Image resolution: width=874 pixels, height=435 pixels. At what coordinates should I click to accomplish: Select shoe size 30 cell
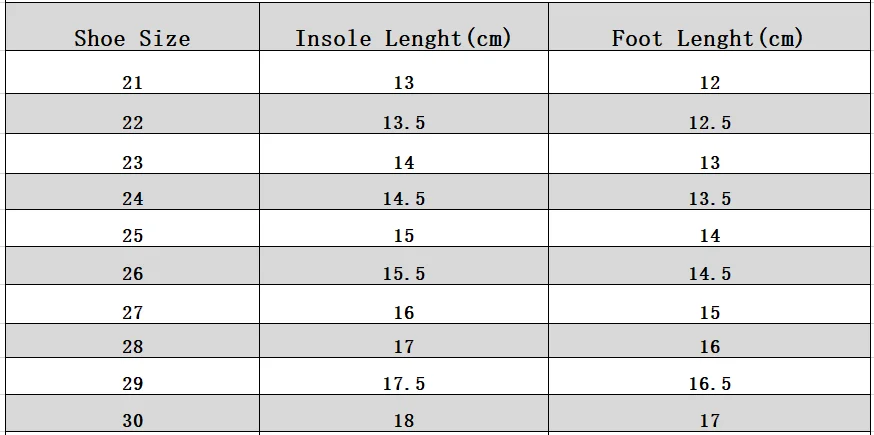click(132, 421)
